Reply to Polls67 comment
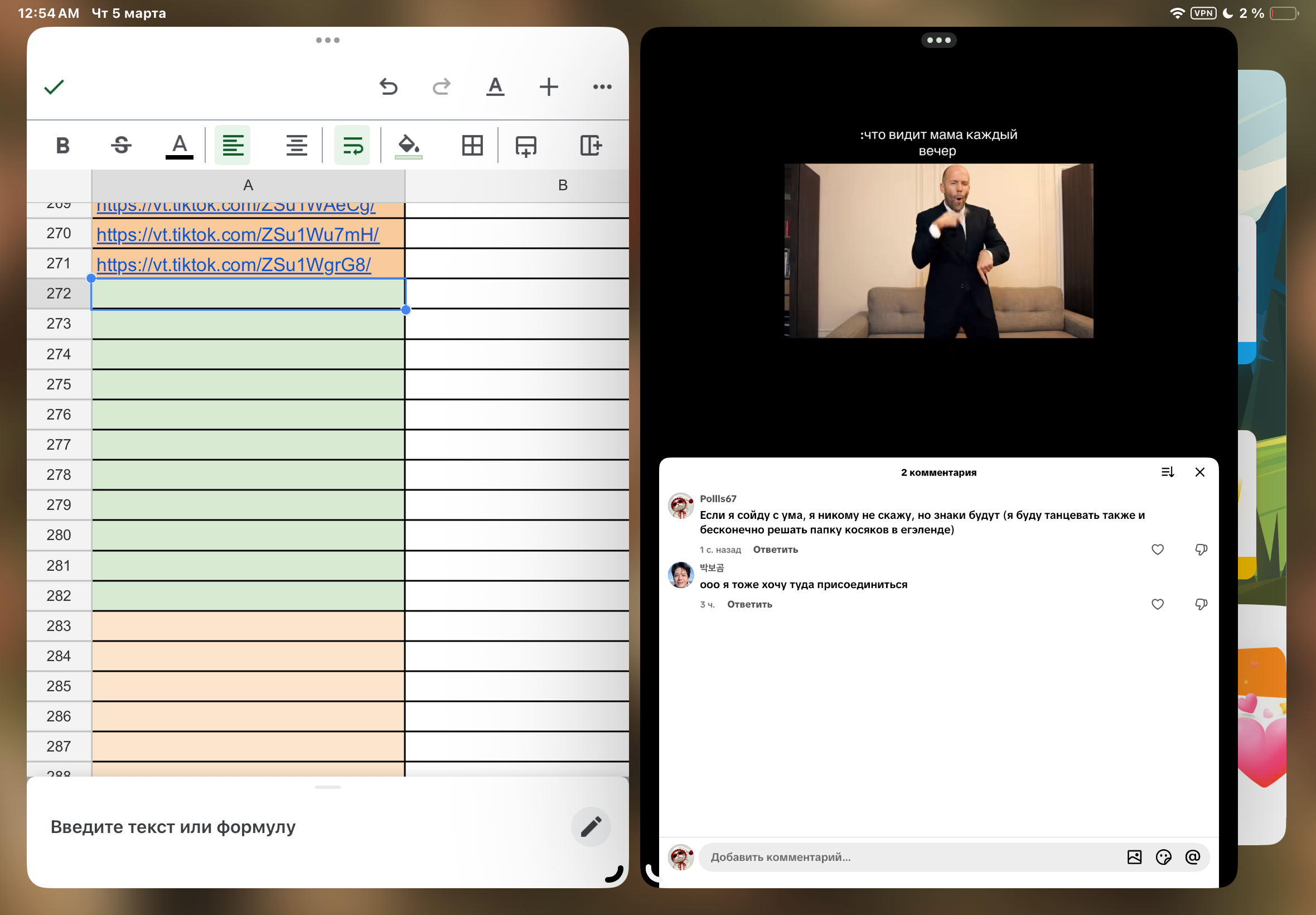The width and height of the screenshot is (1316, 915). click(775, 549)
